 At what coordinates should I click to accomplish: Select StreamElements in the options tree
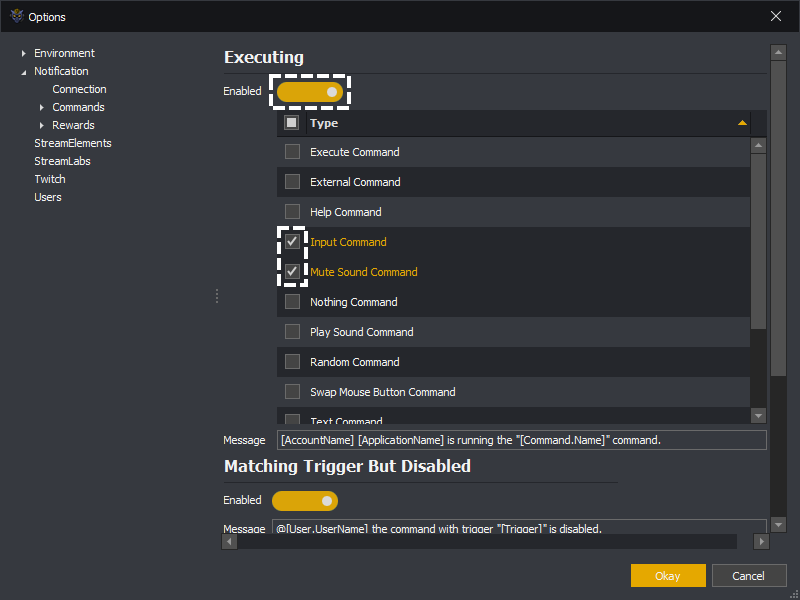[x=72, y=143]
